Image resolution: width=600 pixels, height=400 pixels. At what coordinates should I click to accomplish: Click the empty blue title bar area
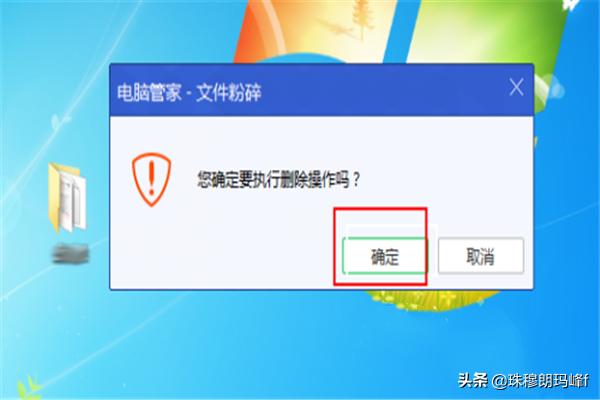[383, 92]
